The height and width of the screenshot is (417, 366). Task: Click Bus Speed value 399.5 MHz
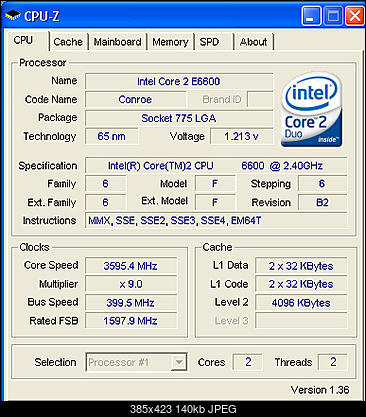tap(131, 303)
